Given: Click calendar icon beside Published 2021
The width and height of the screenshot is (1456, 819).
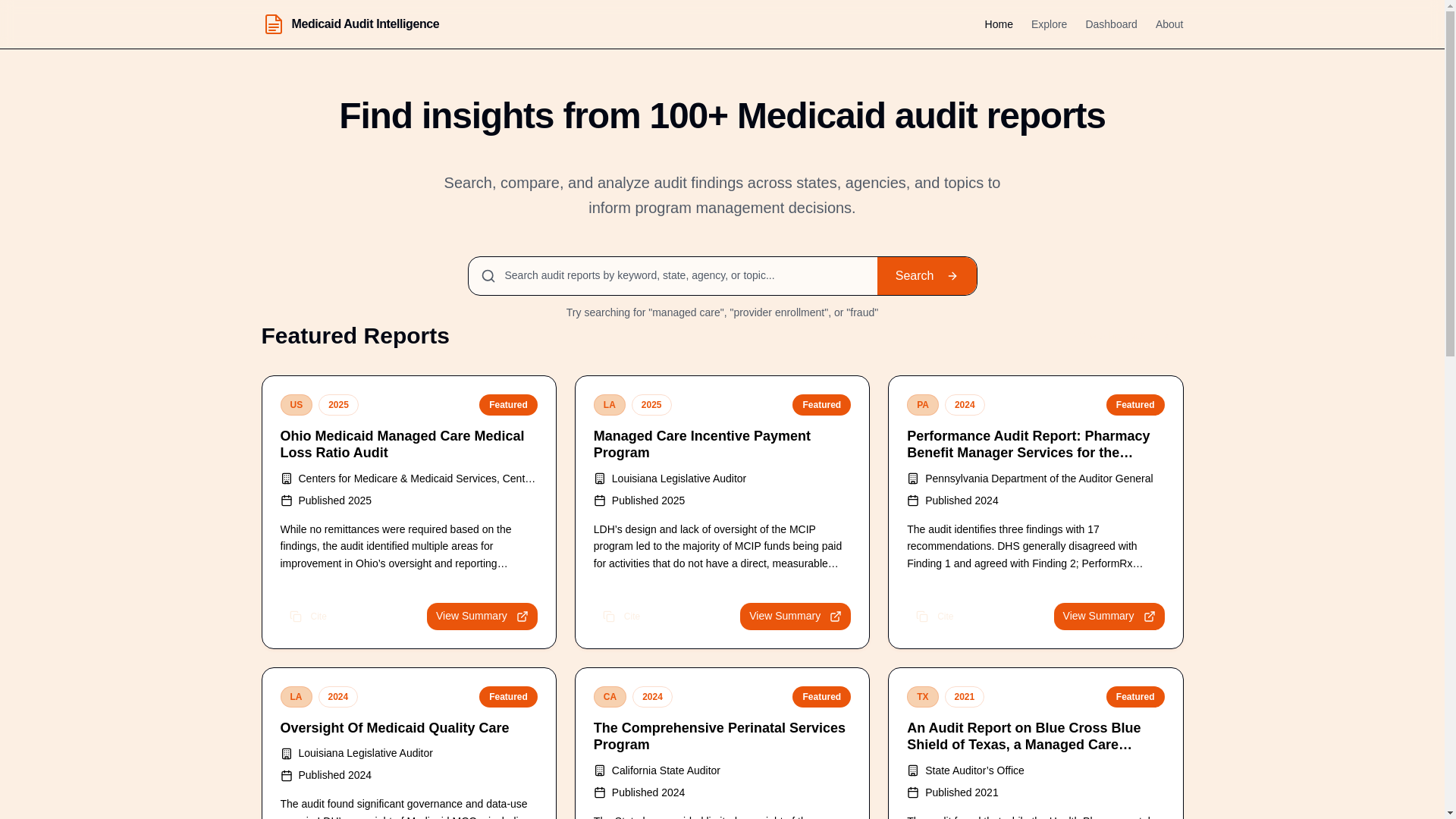Looking at the screenshot, I should coord(913,792).
